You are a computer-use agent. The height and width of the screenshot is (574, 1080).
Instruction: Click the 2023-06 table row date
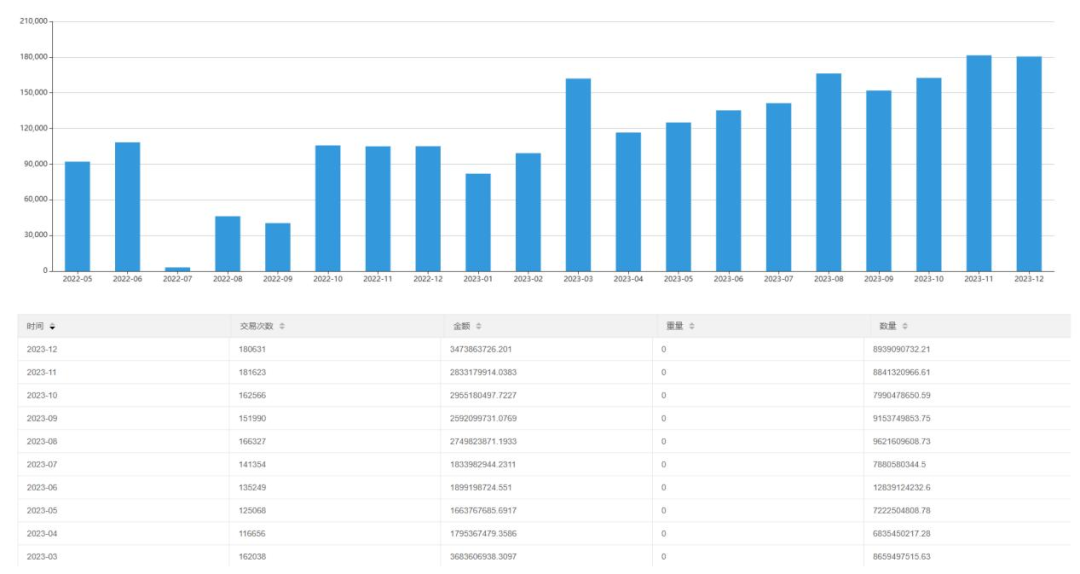42,487
